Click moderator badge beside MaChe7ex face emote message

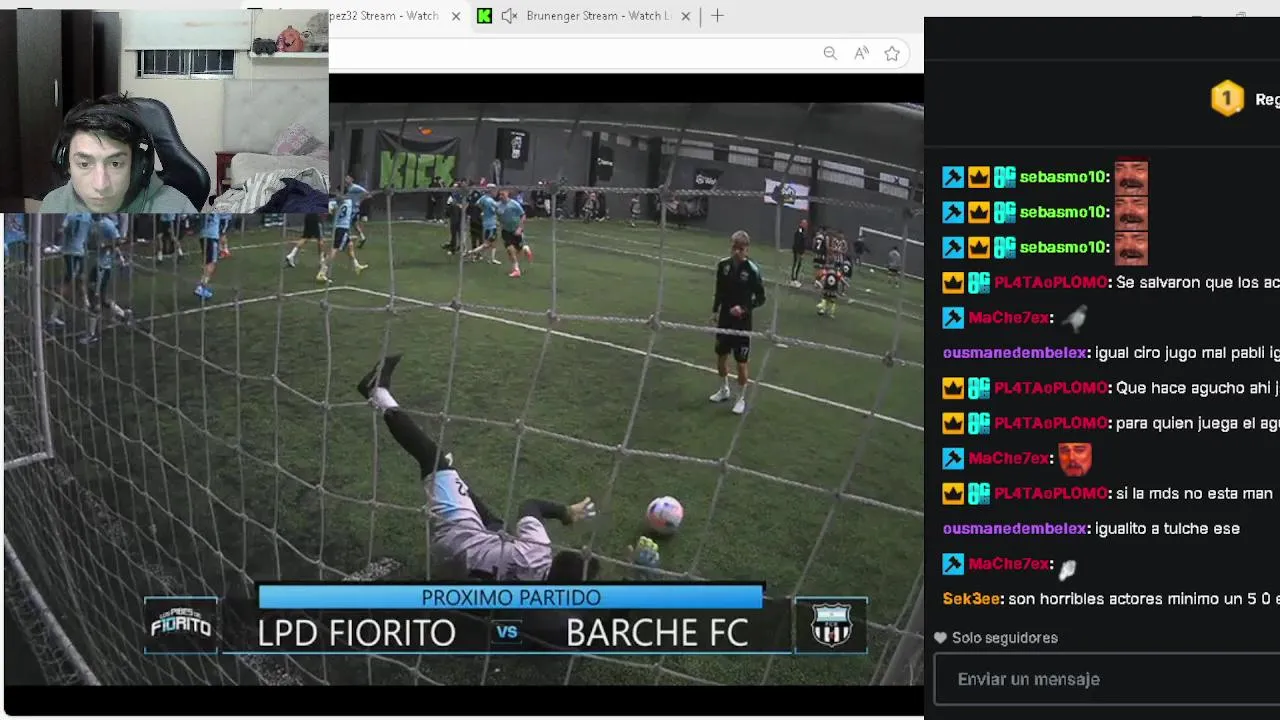[x=953, y=458]
